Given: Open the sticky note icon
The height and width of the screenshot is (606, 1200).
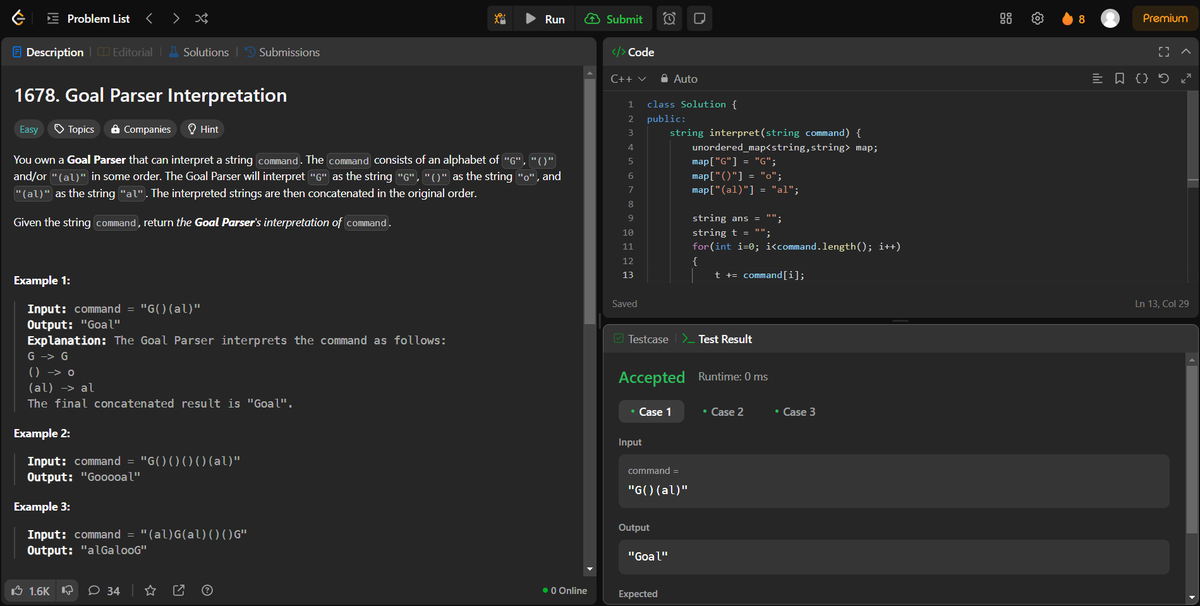Looking at the screenshot, I should 700,17.
